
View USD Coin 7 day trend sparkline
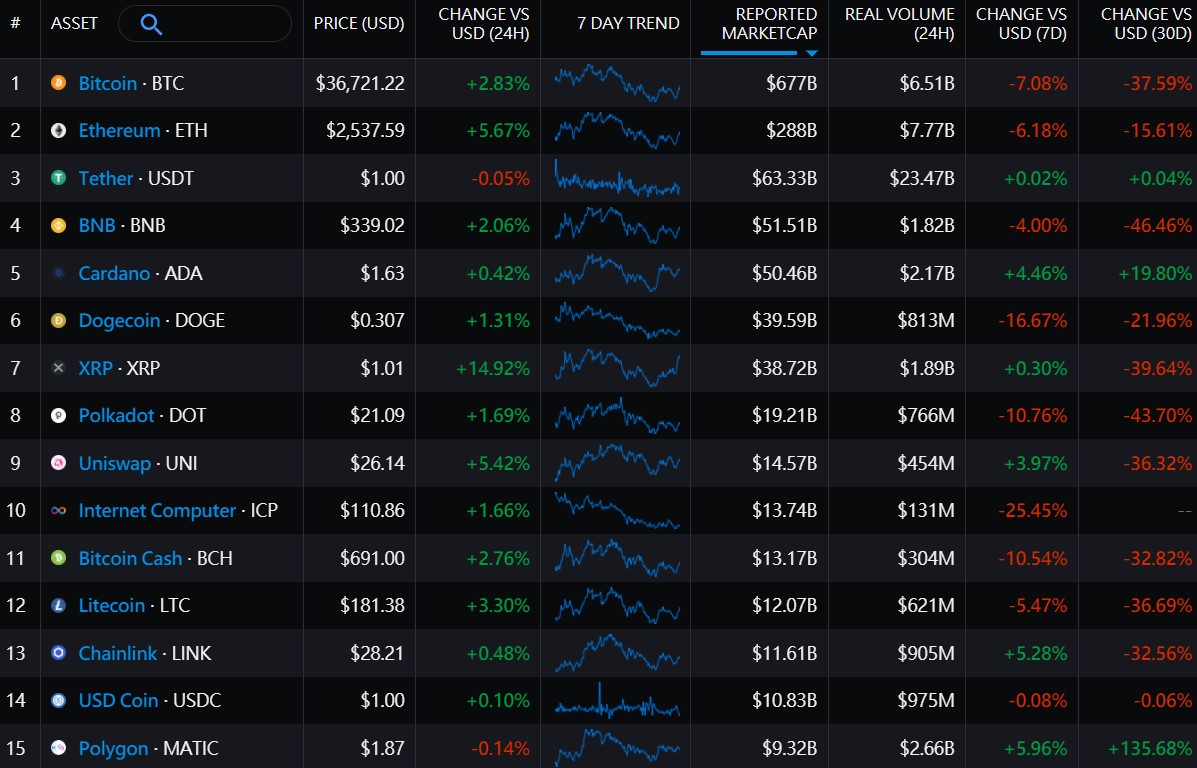pyautogui.click(x=617, y=700)
